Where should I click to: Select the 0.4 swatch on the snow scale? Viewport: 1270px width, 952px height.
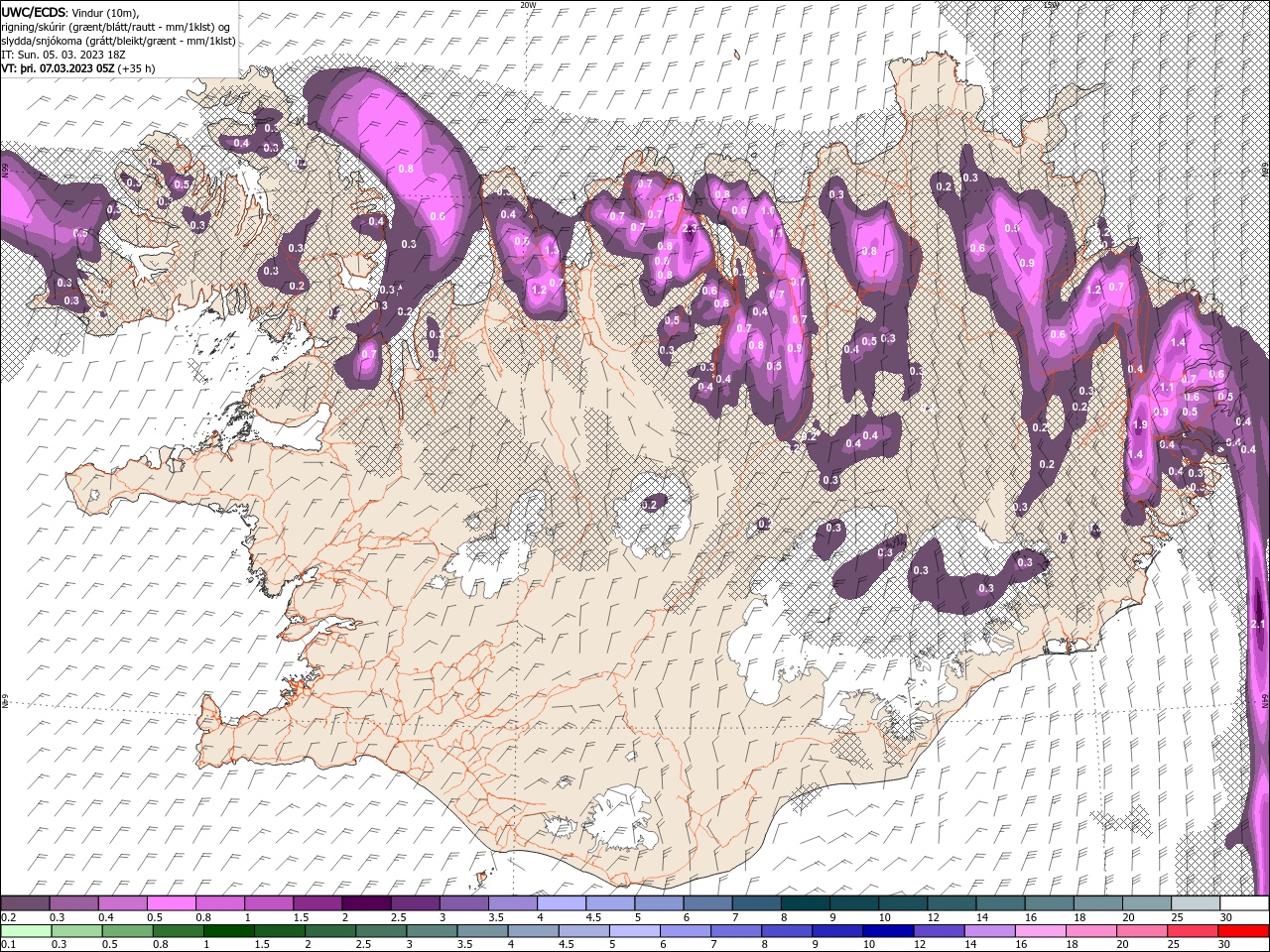tap(122, 903)
